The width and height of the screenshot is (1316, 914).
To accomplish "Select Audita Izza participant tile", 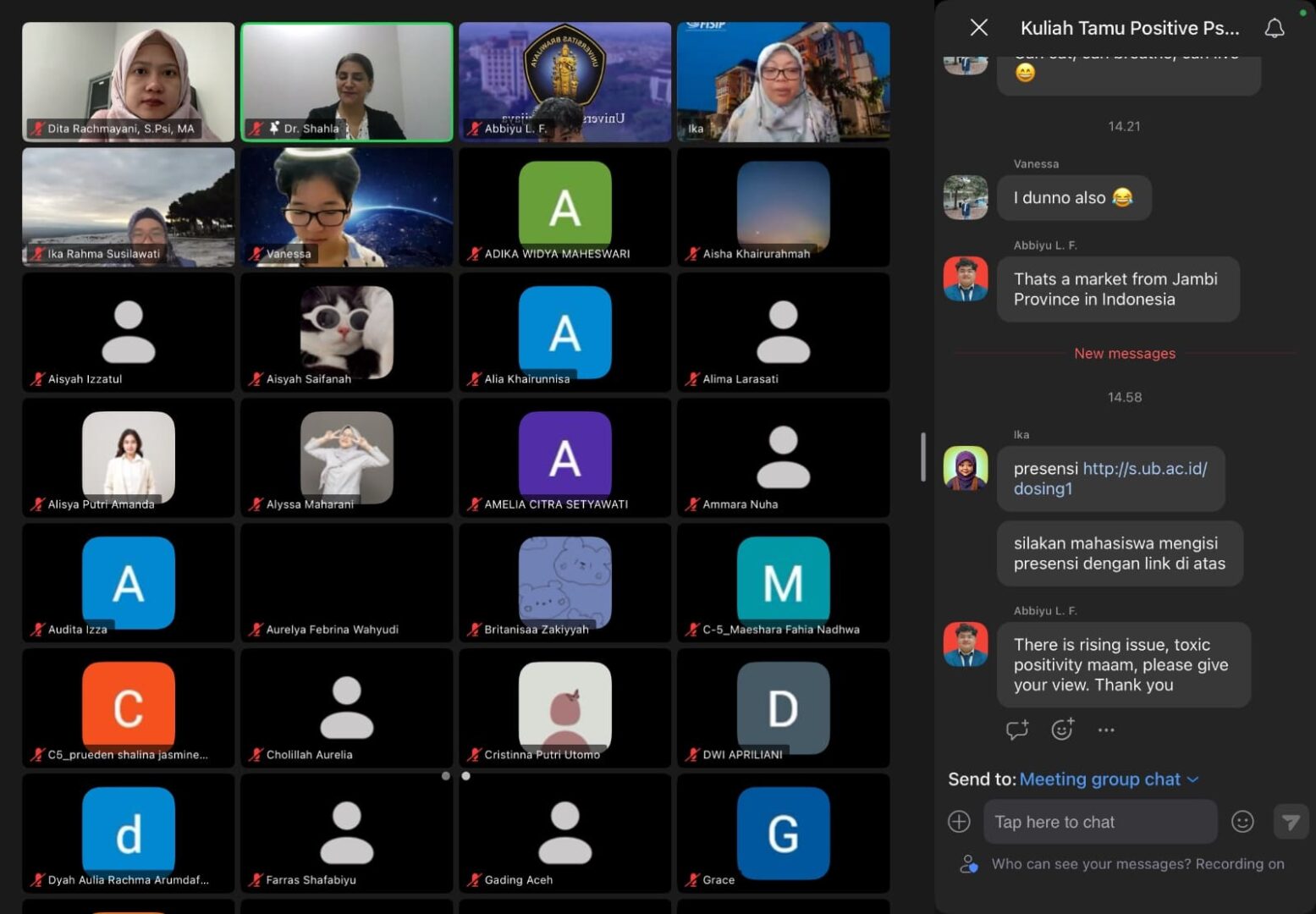I will [x=129, y=583].
